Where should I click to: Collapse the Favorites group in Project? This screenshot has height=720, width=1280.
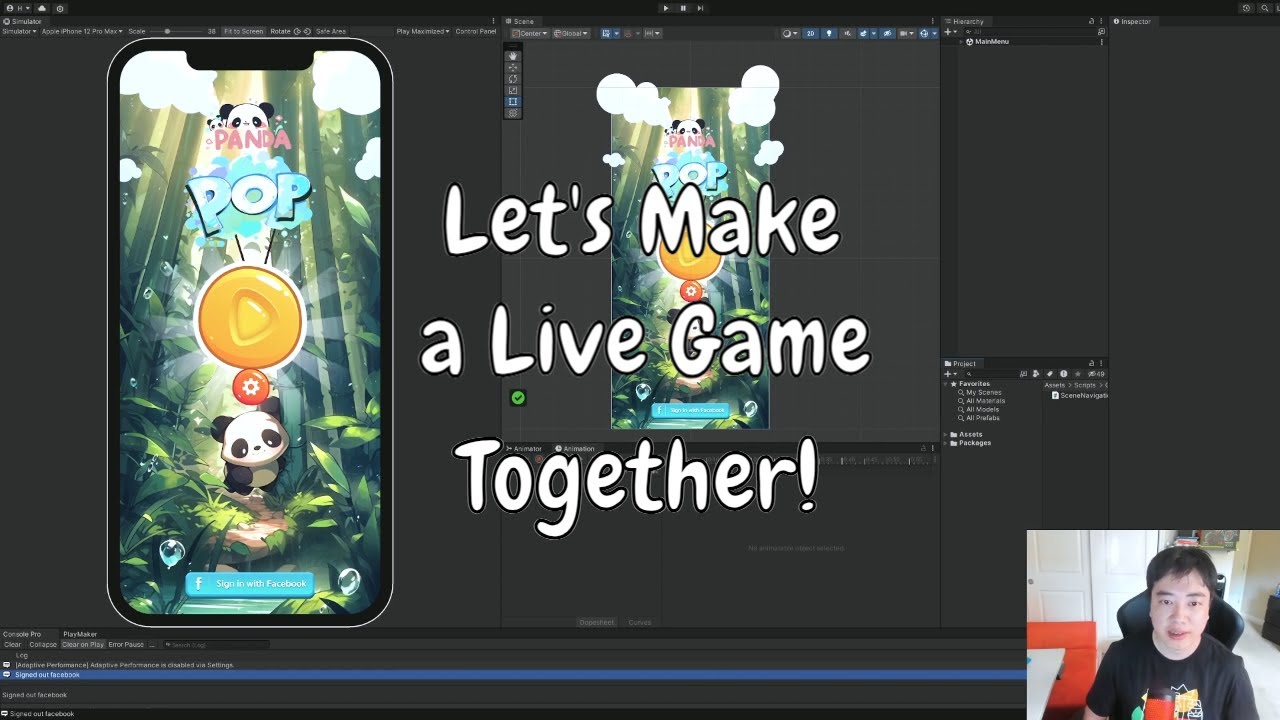point(946,384)
